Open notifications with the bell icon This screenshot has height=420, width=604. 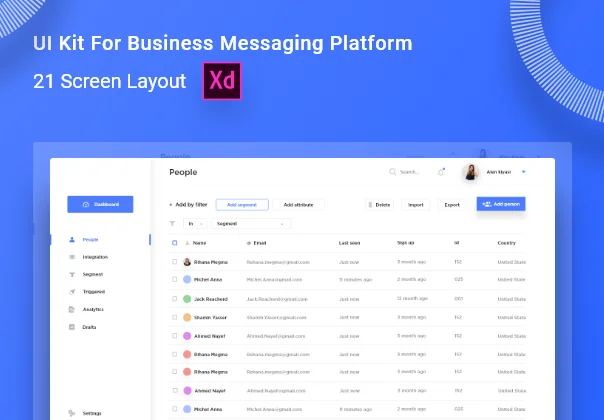tap(441, 172)
